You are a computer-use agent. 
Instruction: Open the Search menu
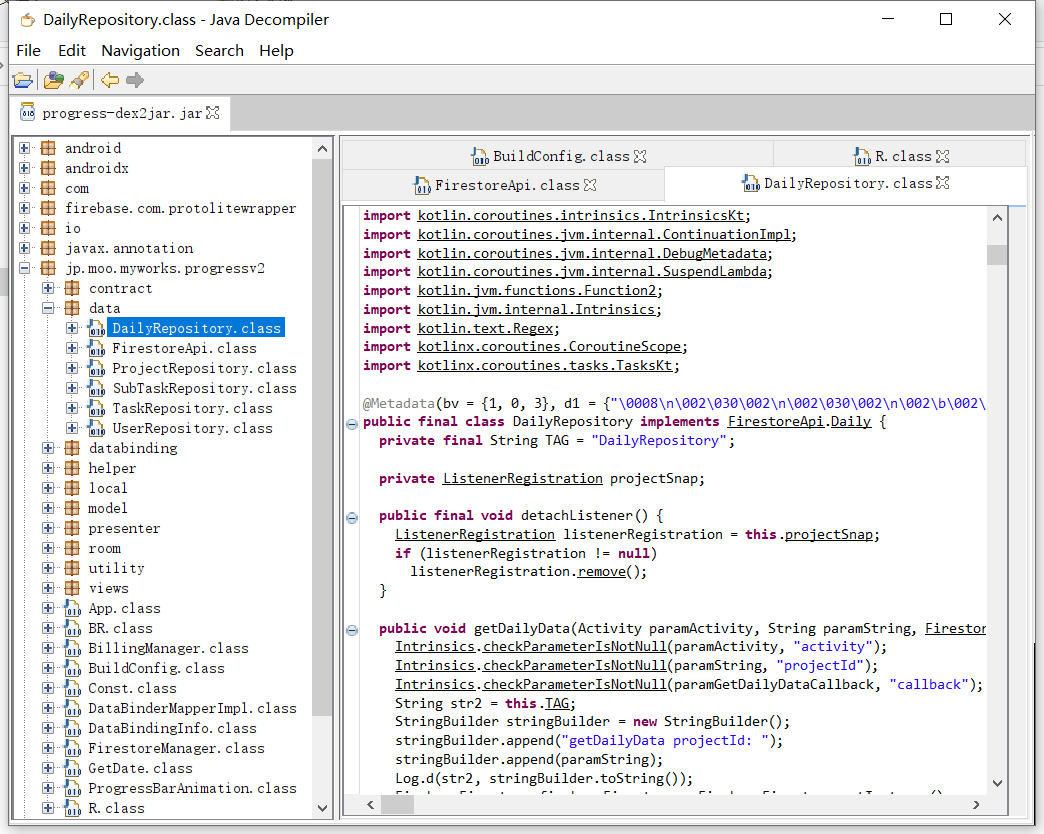219,51
